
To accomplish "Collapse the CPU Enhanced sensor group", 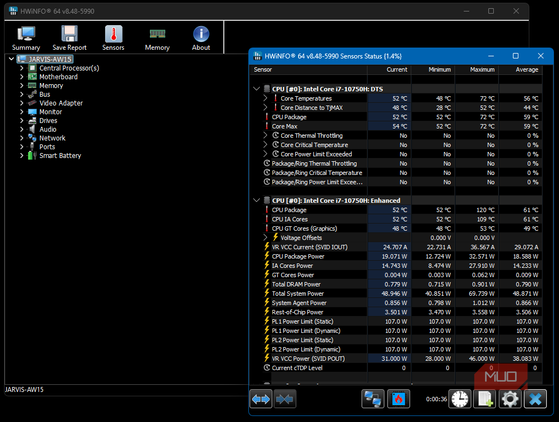I will click(256, 200).
